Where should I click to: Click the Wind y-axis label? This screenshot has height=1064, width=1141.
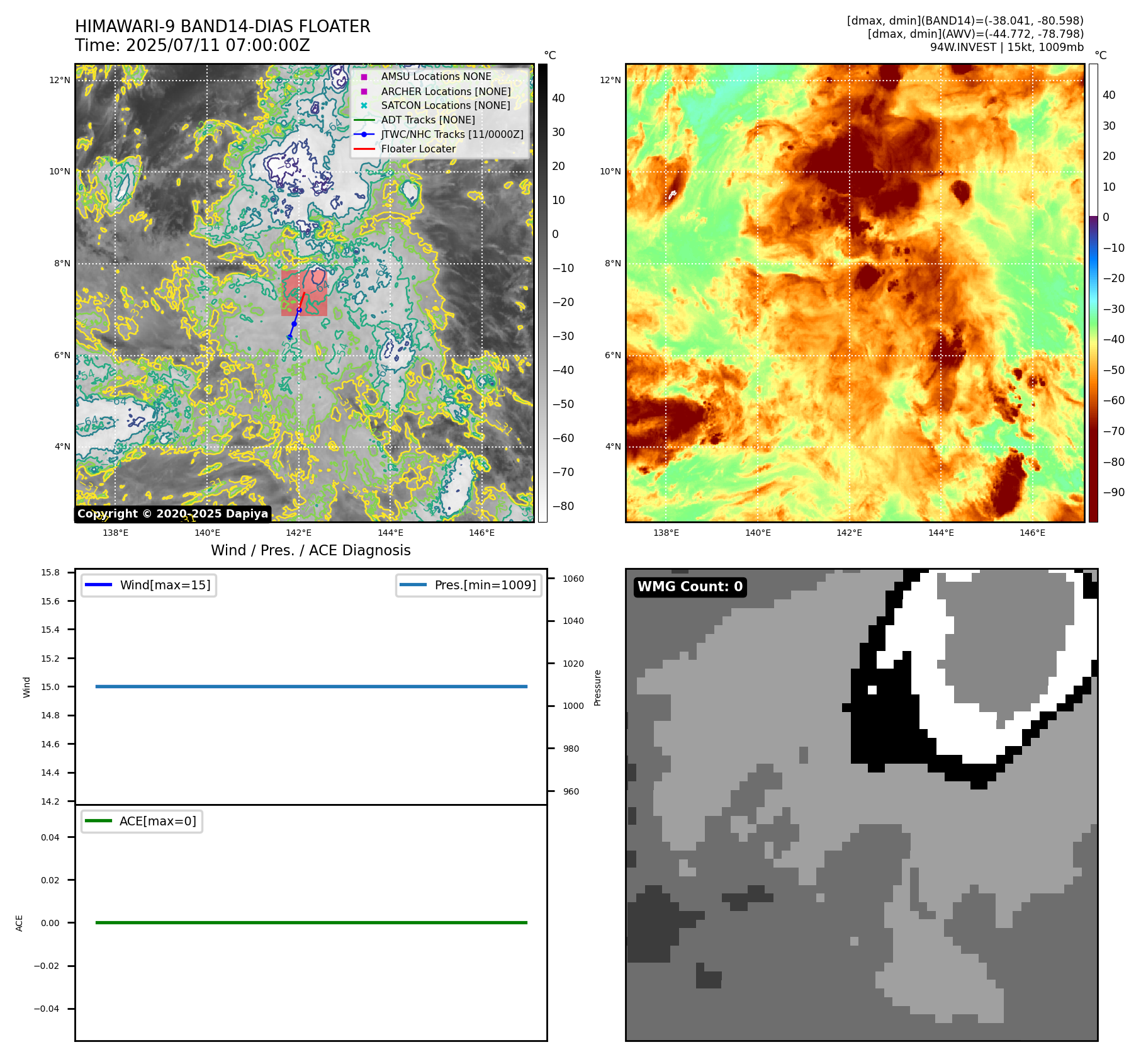click(x=26, y=687)
